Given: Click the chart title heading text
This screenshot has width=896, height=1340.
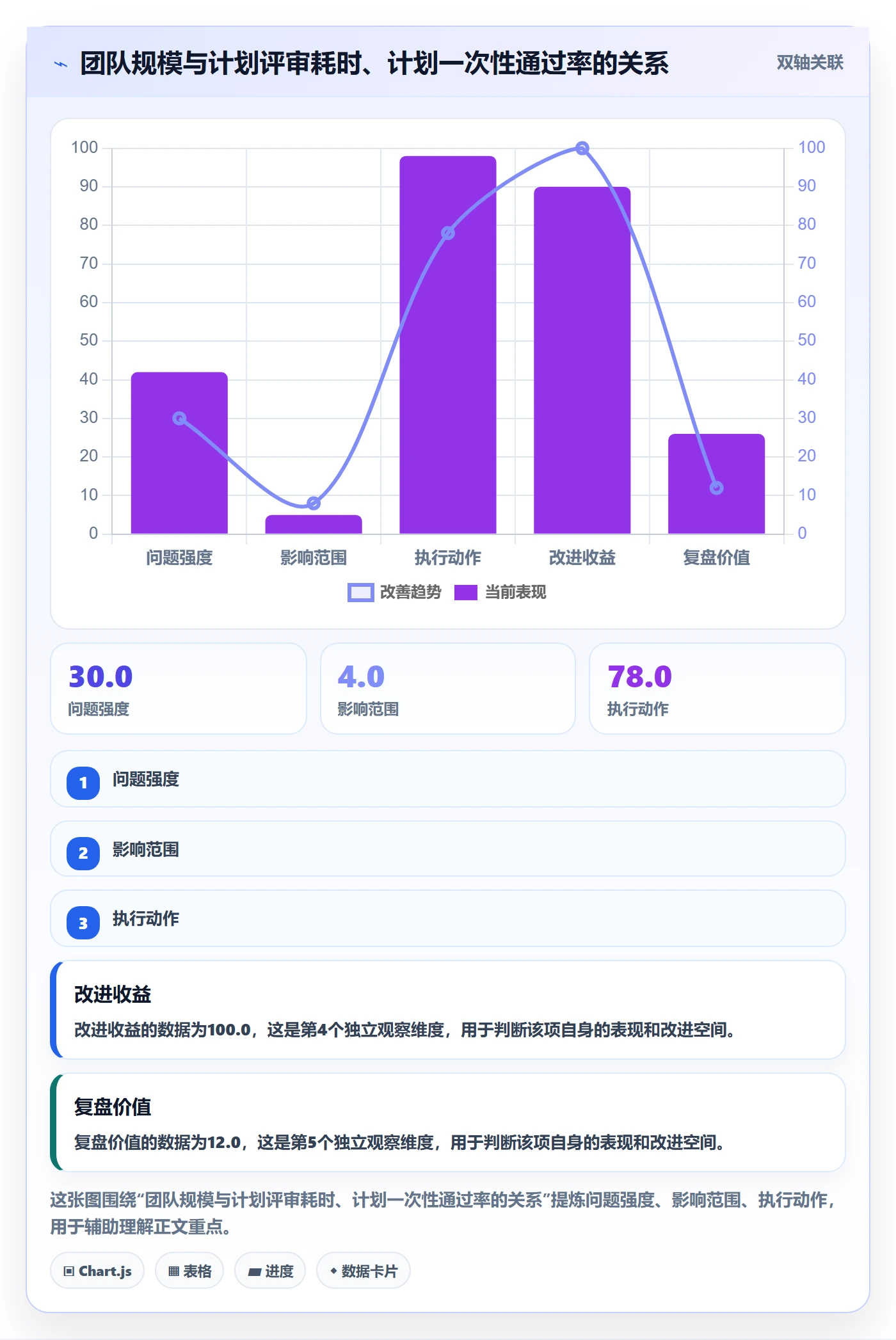Looking at the screenshot, I should point(374,63).
